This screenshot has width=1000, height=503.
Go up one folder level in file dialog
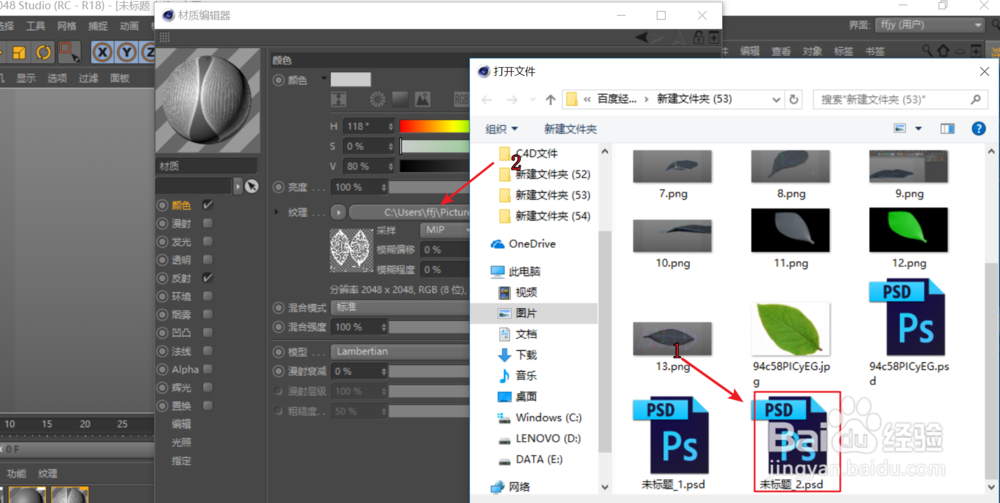coord(551,99)
